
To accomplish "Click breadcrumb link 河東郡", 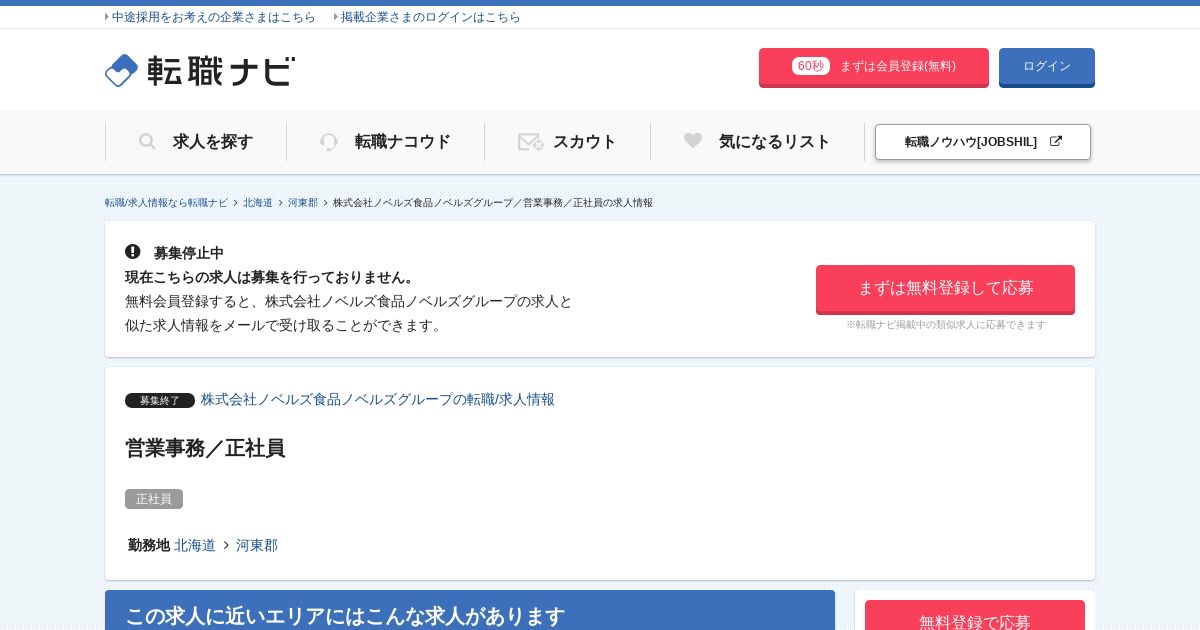I will (303, 203).
